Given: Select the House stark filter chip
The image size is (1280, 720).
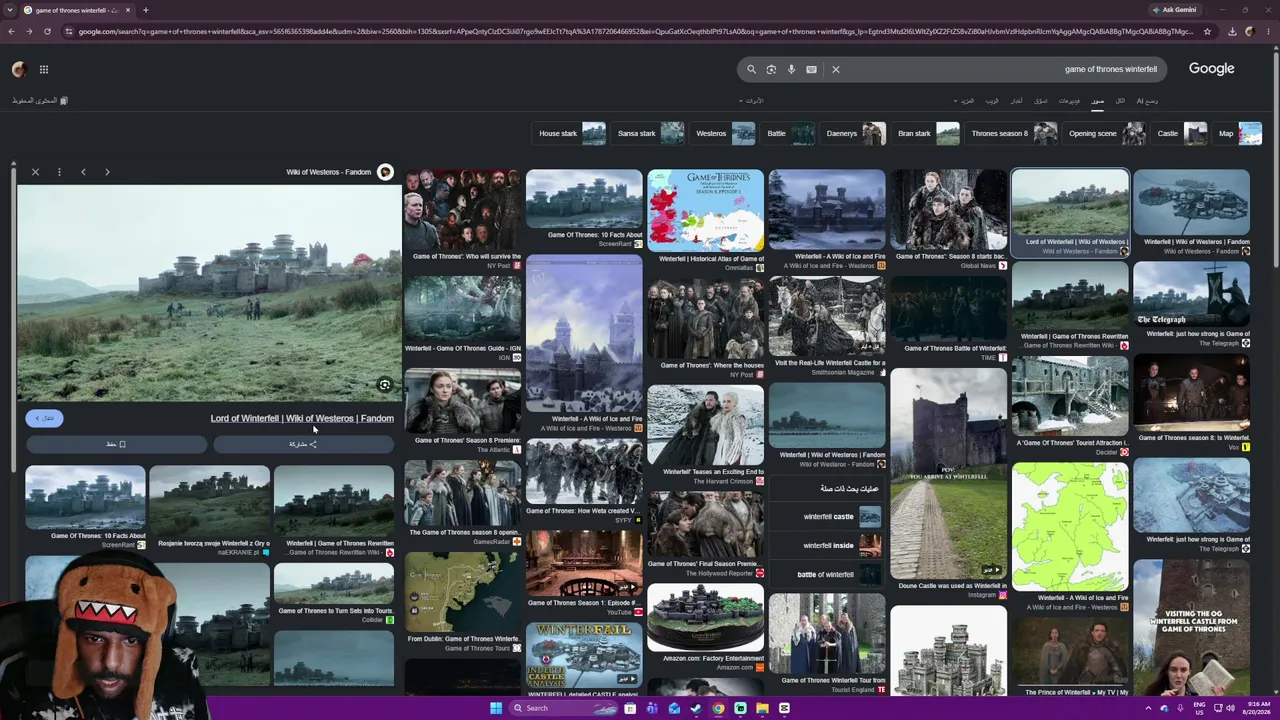Looking at the screenshot, I should [x=571, y=133].
